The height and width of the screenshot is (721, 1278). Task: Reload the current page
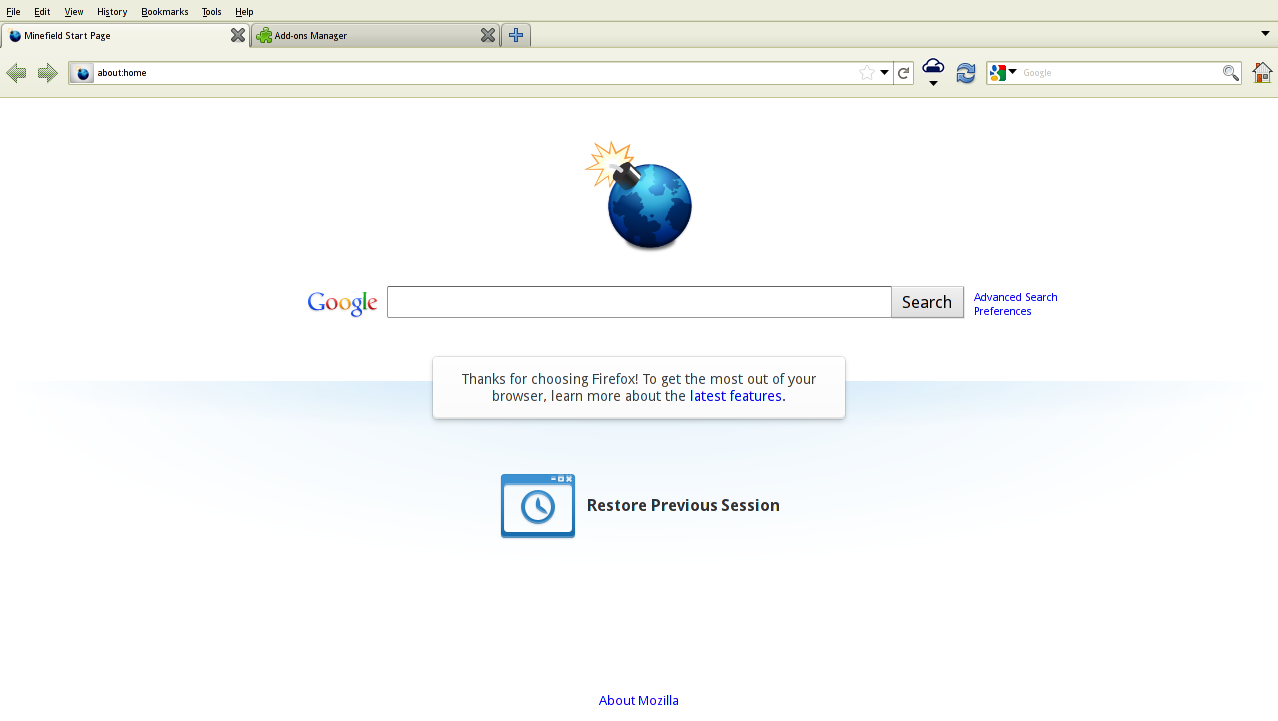[x=903, y=72]
